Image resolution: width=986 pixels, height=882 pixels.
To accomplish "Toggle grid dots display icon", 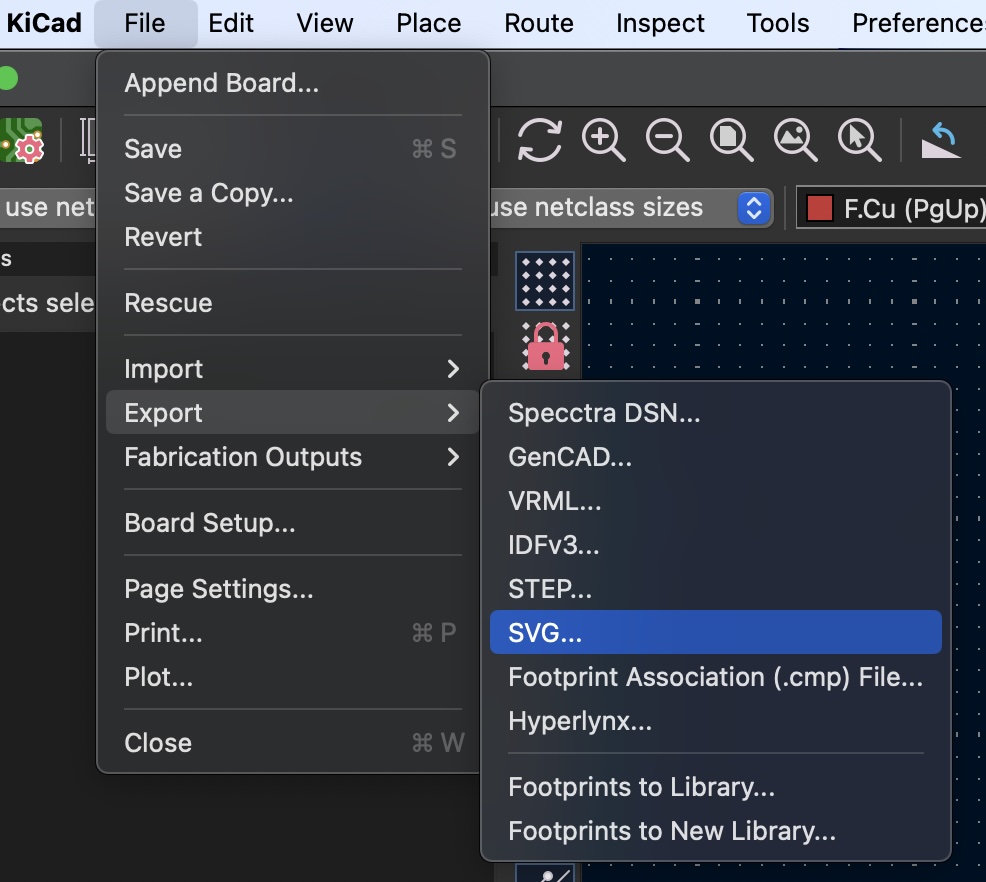I will pos(545,281).
